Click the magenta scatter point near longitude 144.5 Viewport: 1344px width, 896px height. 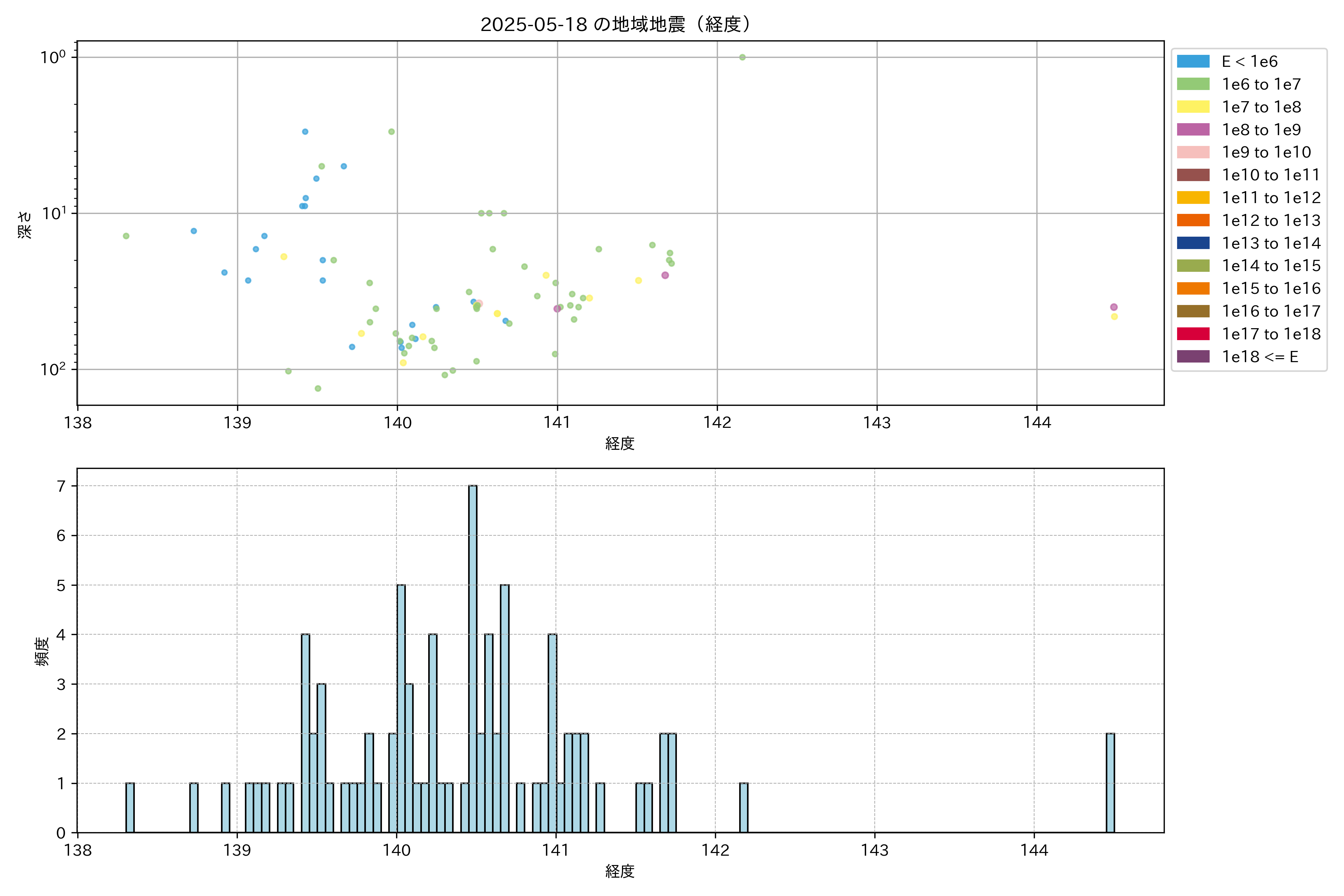tap(1114, 307)
